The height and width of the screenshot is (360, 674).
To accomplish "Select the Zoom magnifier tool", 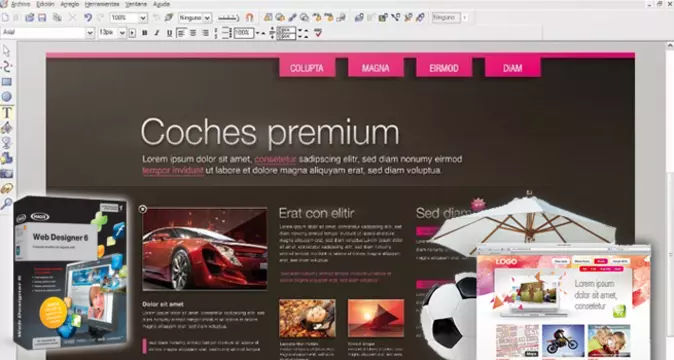I will click(x=6, y=203).
